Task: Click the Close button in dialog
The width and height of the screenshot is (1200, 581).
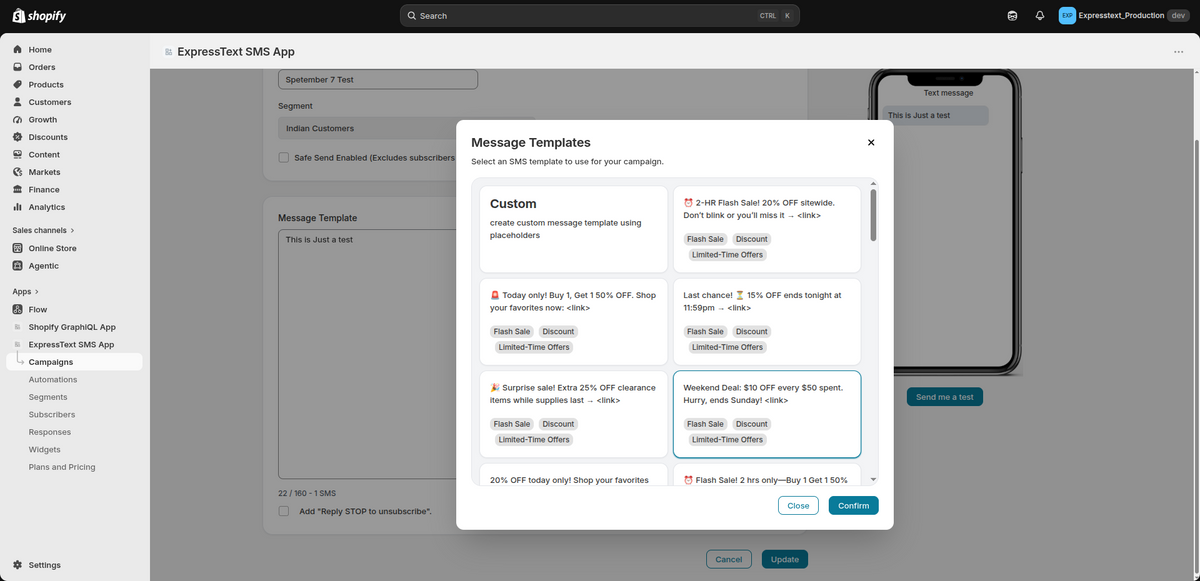Action: 798,506
